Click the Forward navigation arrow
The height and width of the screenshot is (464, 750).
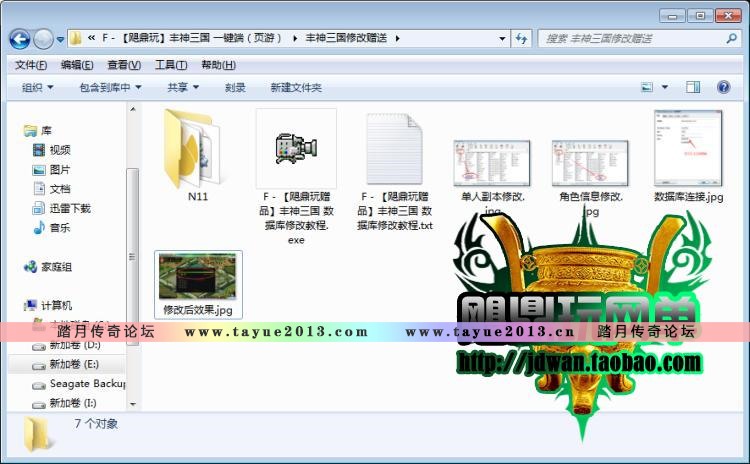pyautogui.click(x=44, y=39)
